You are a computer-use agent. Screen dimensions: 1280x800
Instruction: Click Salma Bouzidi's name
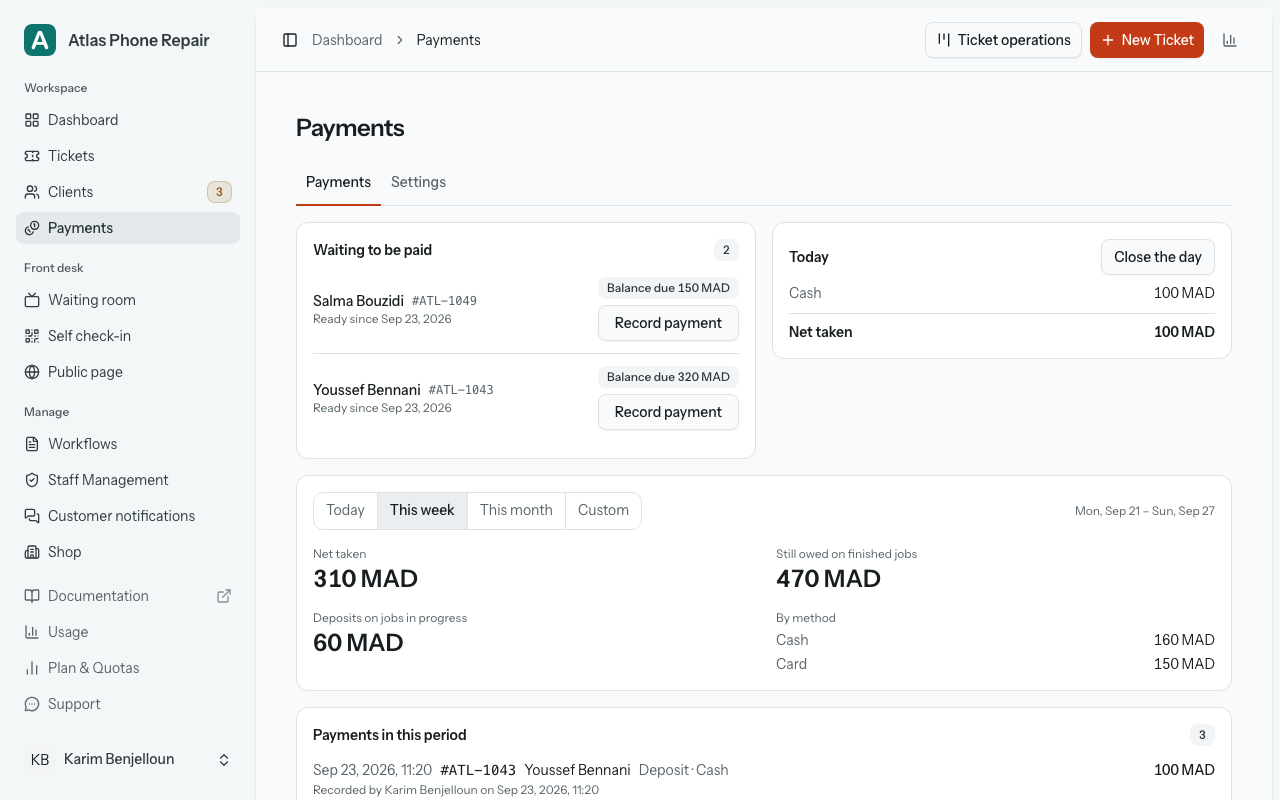coord(358,301)
